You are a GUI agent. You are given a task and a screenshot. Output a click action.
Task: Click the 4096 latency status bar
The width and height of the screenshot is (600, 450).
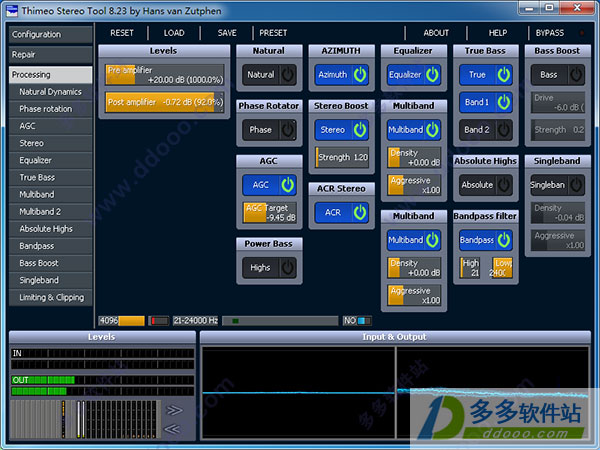tap(122, 321)
